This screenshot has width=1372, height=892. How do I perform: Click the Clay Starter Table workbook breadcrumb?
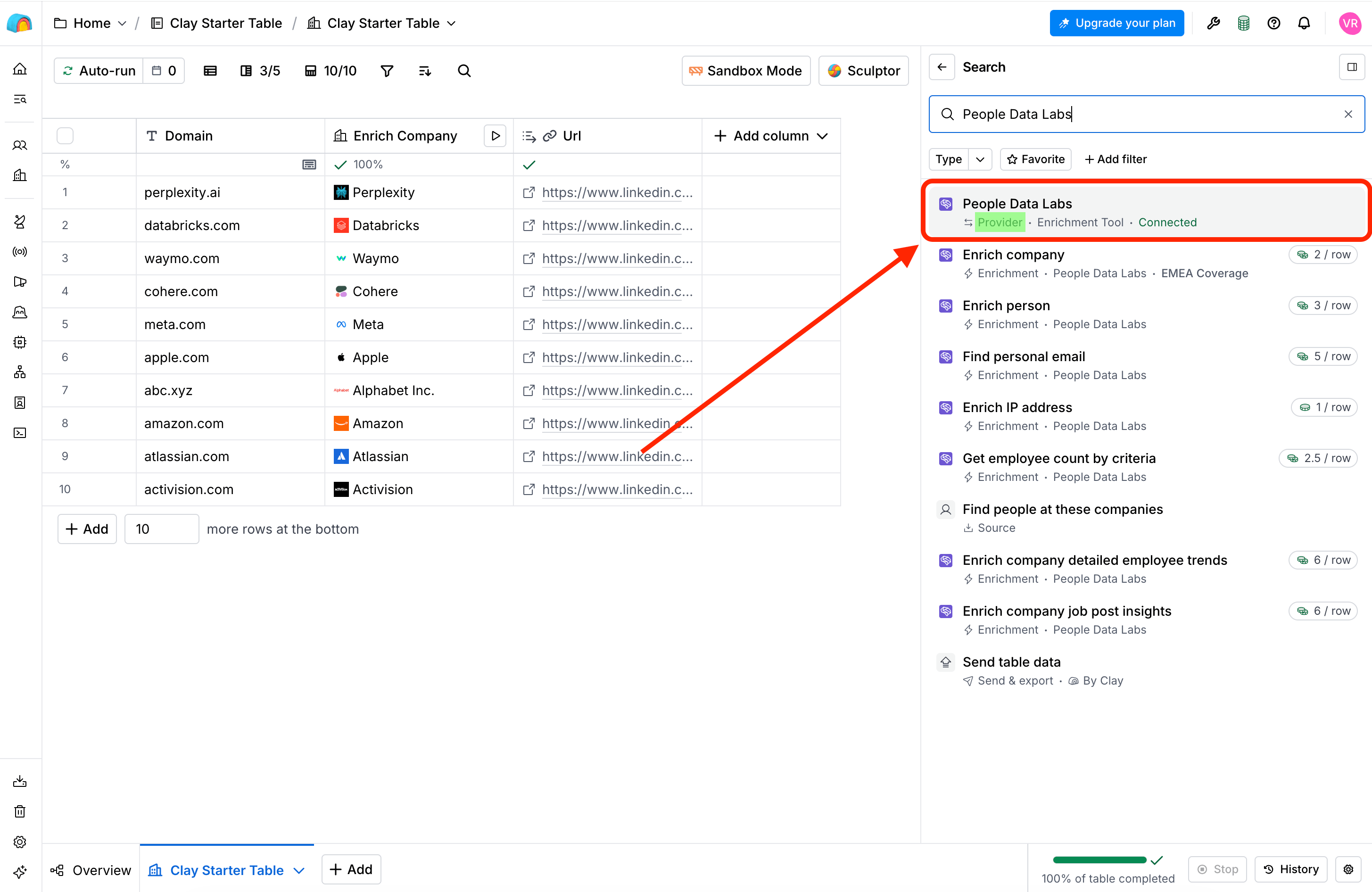(216, 23)
